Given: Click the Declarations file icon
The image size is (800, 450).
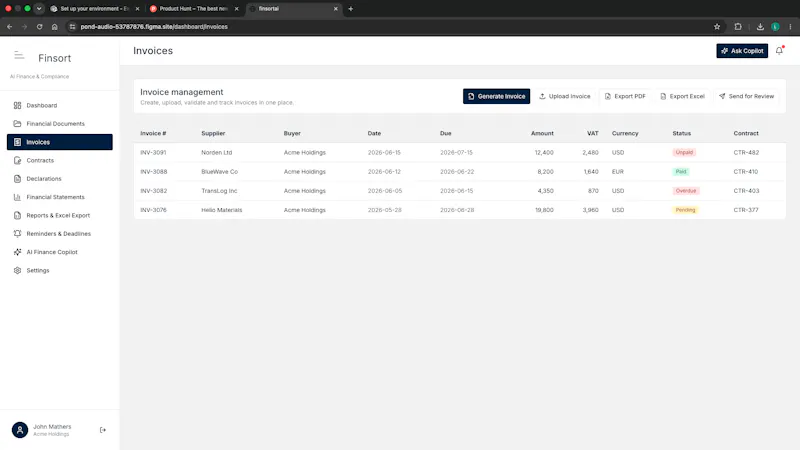Looking at the screenshot, I should point(17,179).
